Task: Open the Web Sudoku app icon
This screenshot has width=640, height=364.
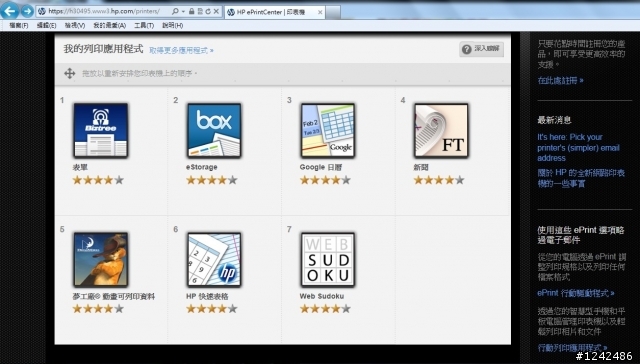Action: pos(327,260)
